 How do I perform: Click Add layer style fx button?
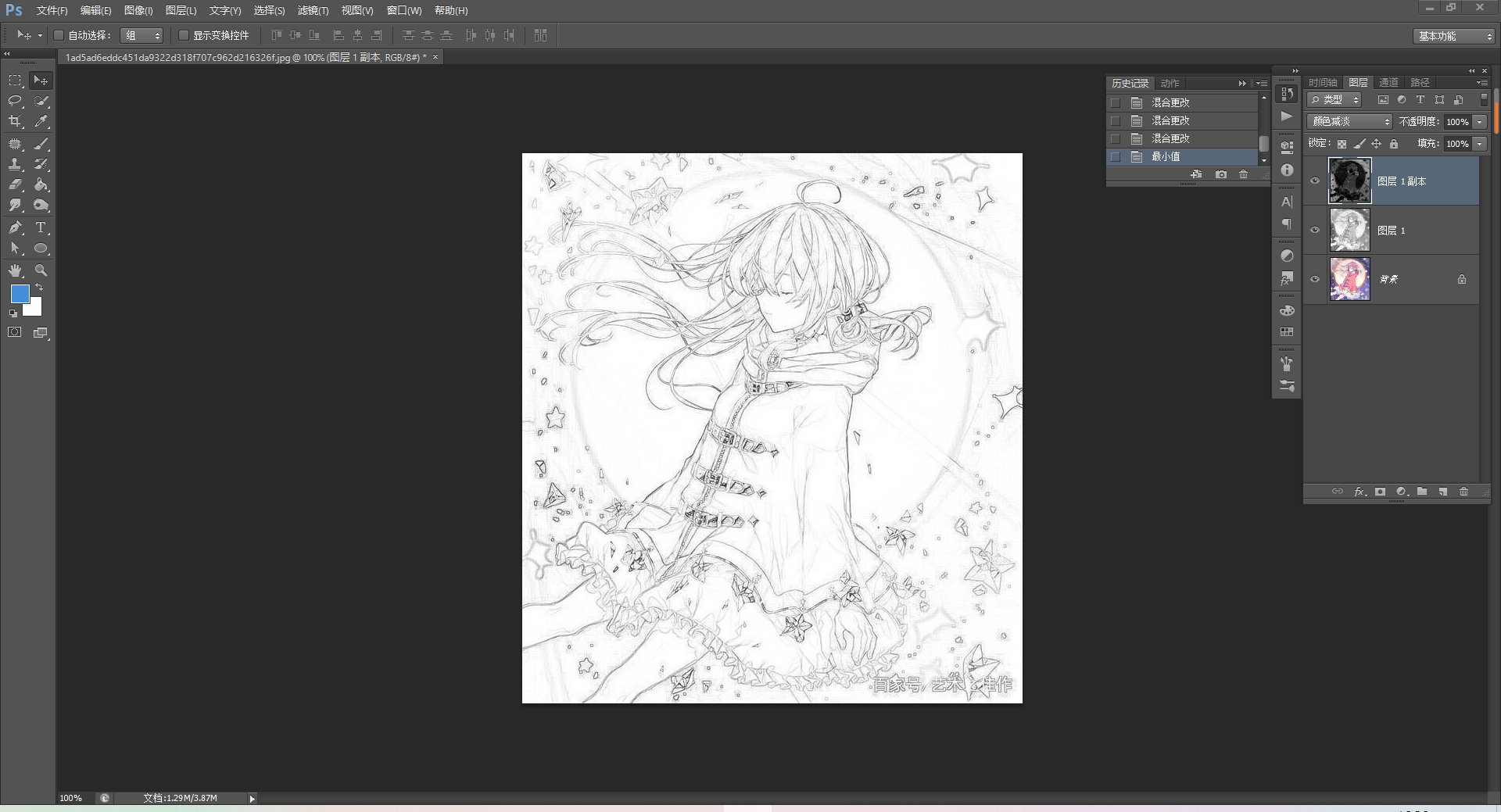point(1359,492)
